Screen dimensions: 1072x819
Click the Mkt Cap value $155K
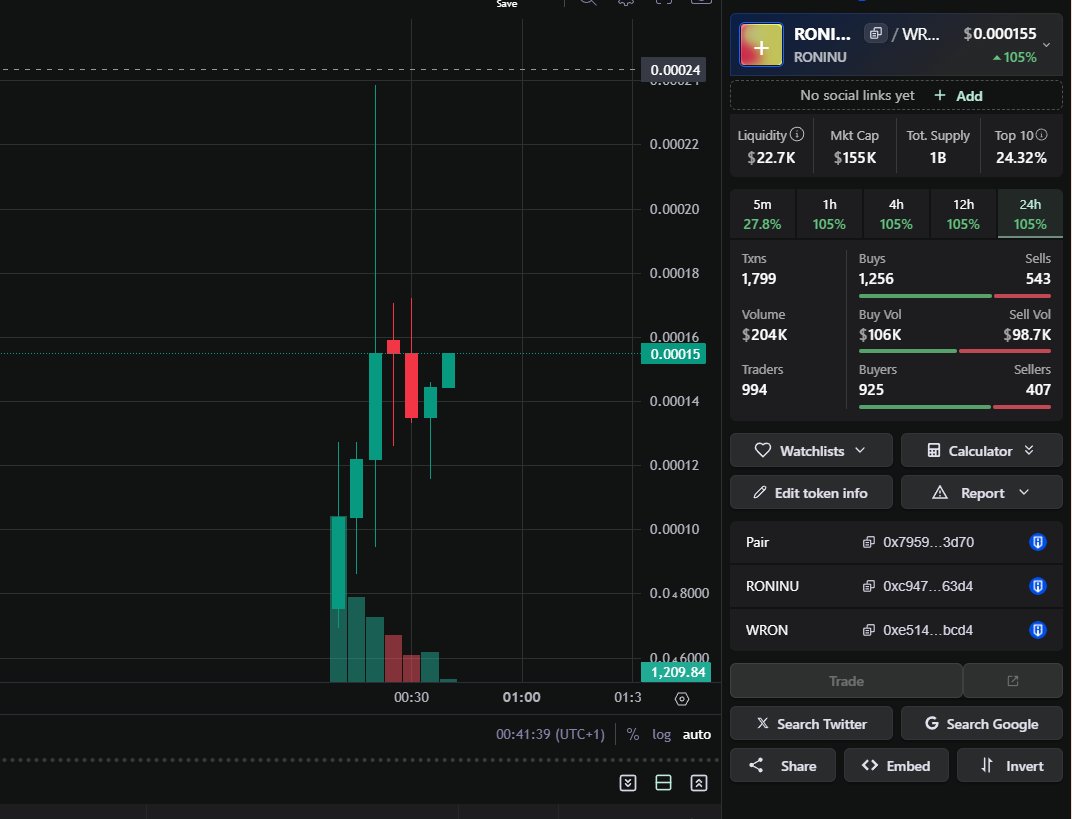tap(855, 158)
